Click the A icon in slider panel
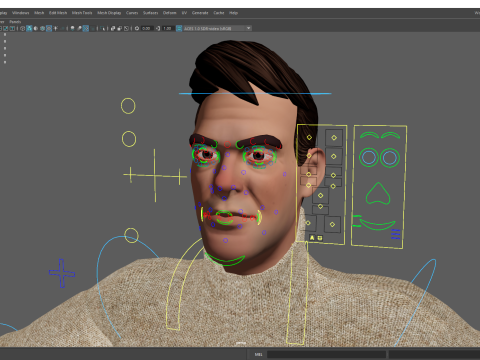480x360 pixels. 312,238
